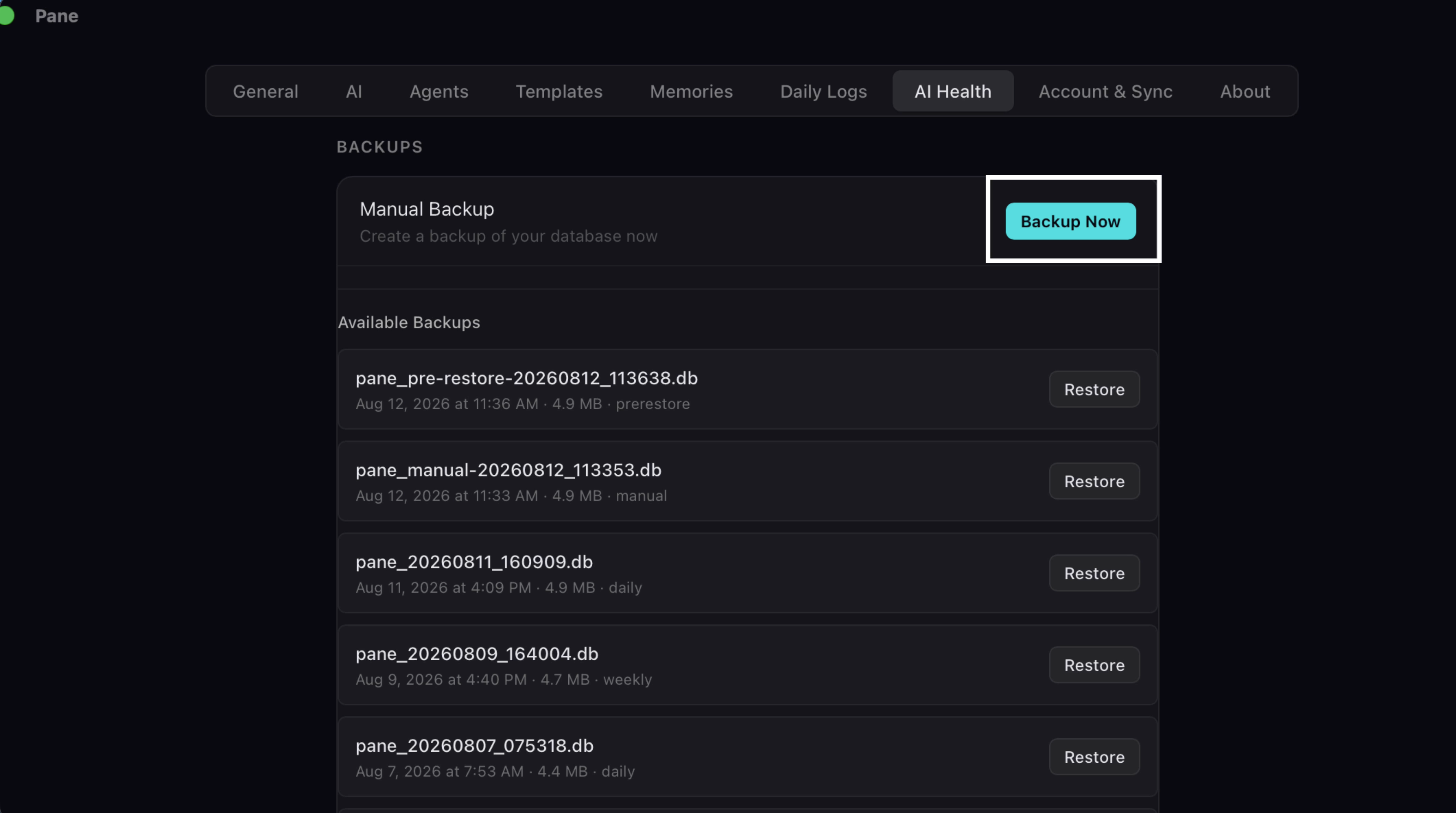Click 'Aug 12, 2026 at 11:33 AM' details
This screenshot has height=813, width=1456.
tap(511, 496)
